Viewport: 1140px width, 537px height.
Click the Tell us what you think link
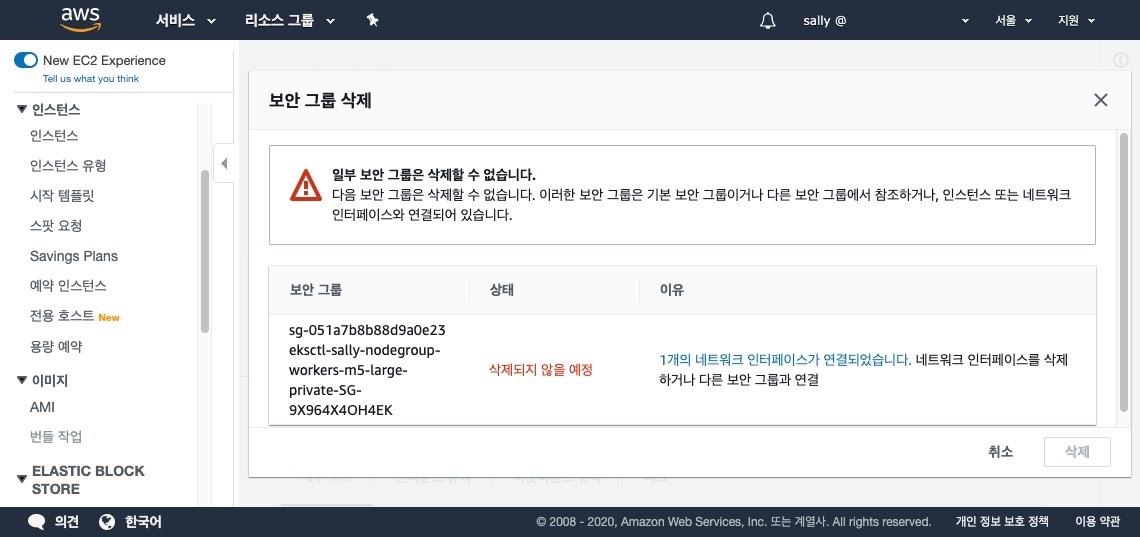click(91, 78)
